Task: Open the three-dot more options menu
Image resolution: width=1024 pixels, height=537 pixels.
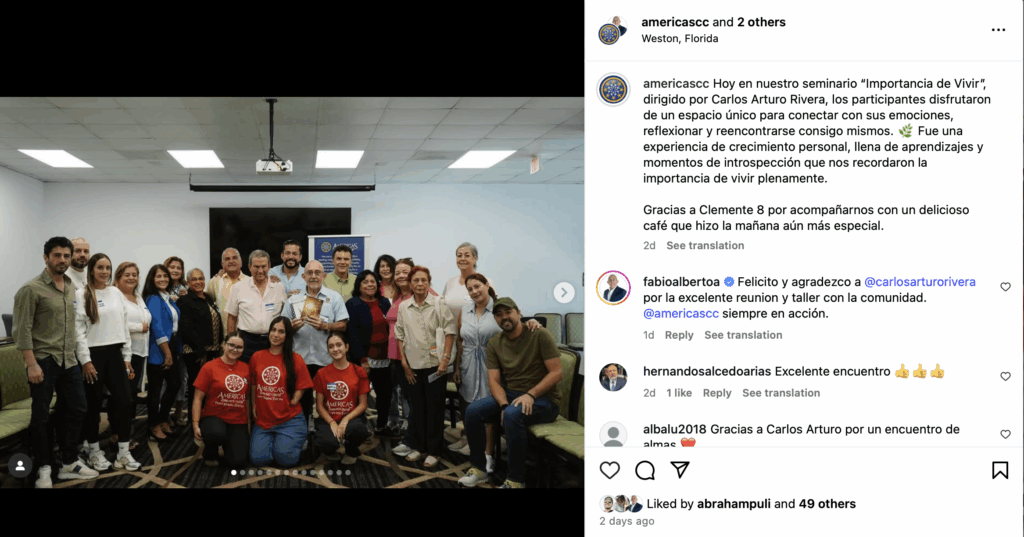Action: pos(998,30)
